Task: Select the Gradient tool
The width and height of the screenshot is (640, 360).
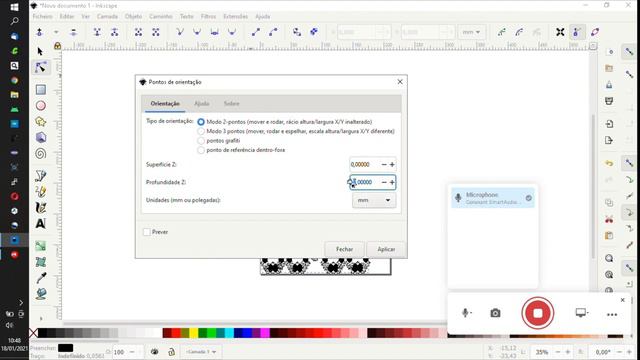Action: (40, 246)
